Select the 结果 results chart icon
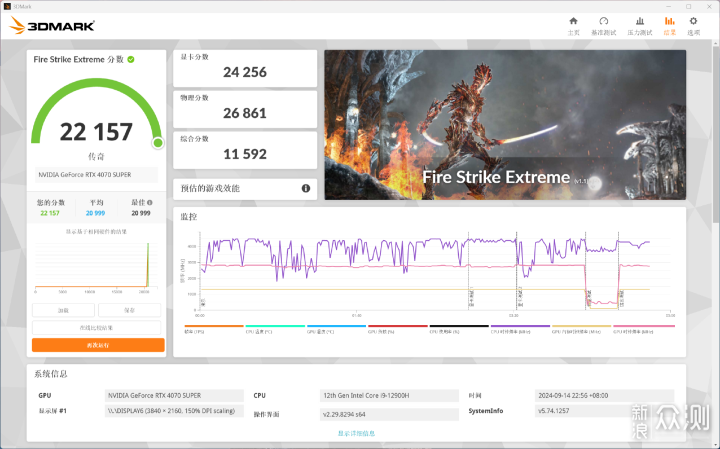Screen dimensions: 720x449 click(x=669, y=21)
